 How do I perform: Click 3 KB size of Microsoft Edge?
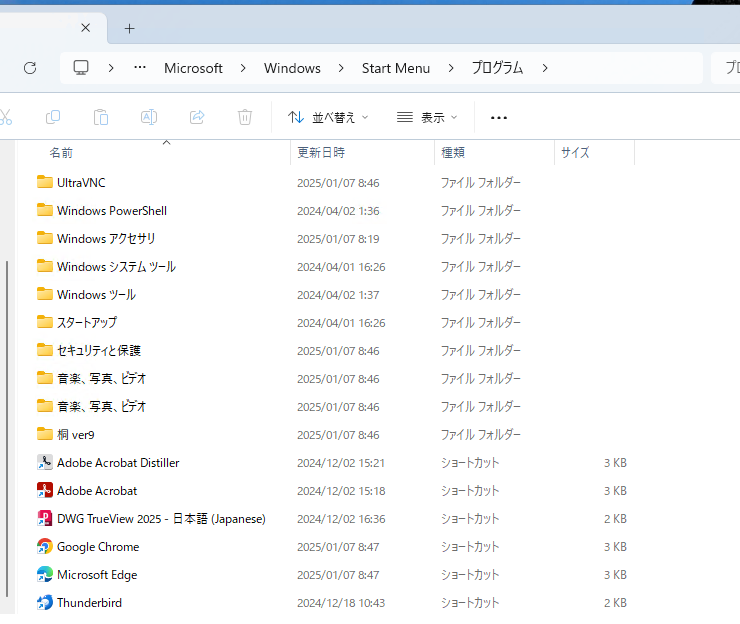[x=615, y=574]
